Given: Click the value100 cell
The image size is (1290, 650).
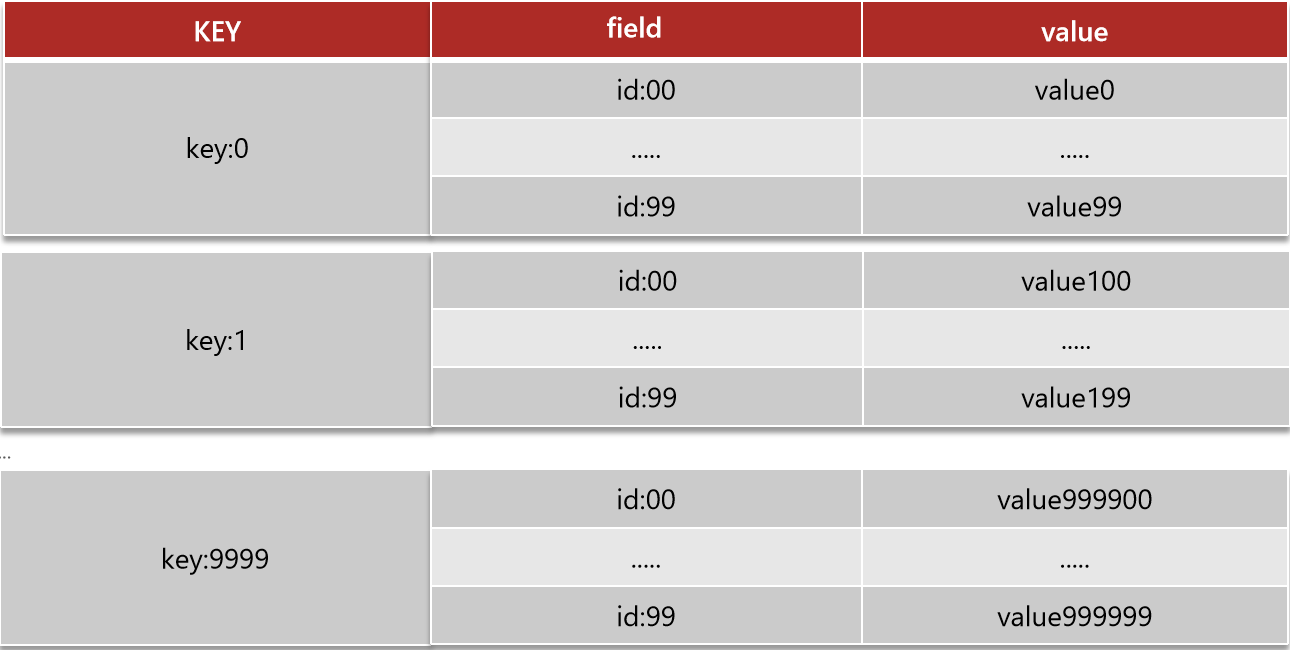Looking at the screenshot, I should coord(1075,281).
